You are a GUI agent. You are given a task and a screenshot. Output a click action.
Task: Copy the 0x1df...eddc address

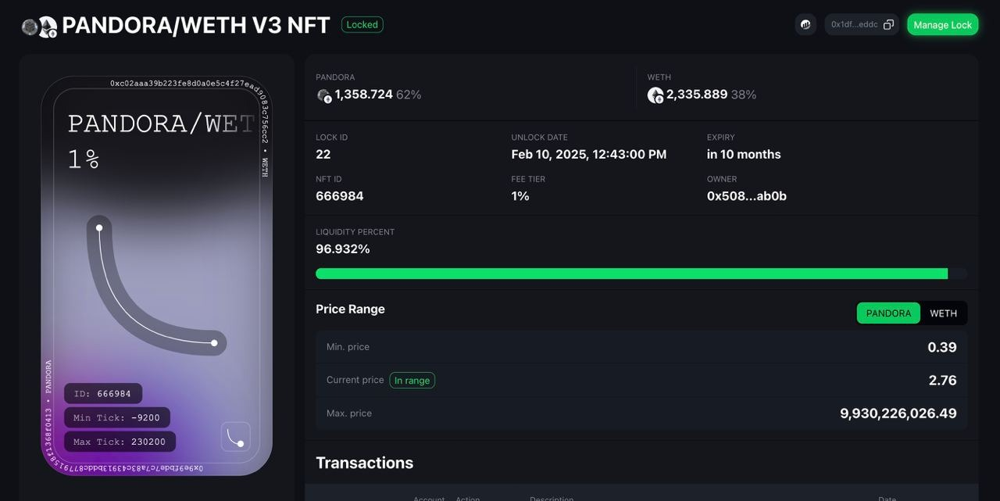click(x=888, y=25)
